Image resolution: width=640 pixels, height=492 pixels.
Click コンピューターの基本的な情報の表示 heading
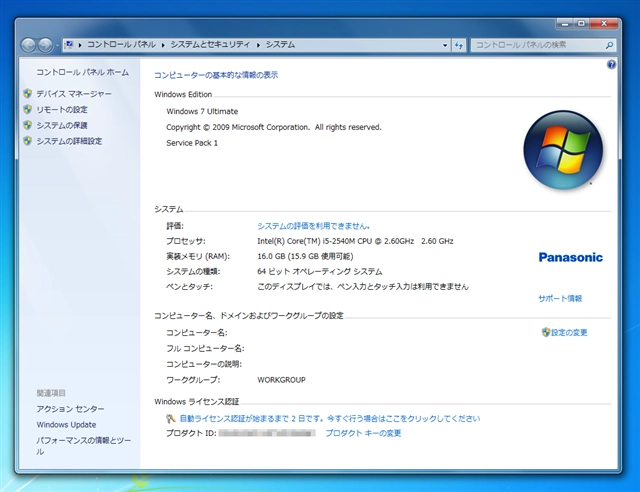(x=216, y=75)
